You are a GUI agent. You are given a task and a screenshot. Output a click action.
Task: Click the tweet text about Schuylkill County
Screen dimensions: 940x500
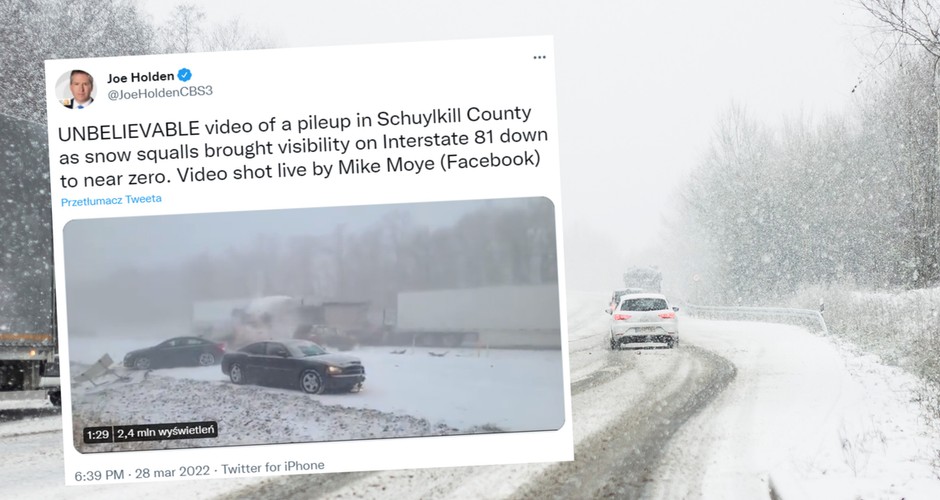(302, 146)
